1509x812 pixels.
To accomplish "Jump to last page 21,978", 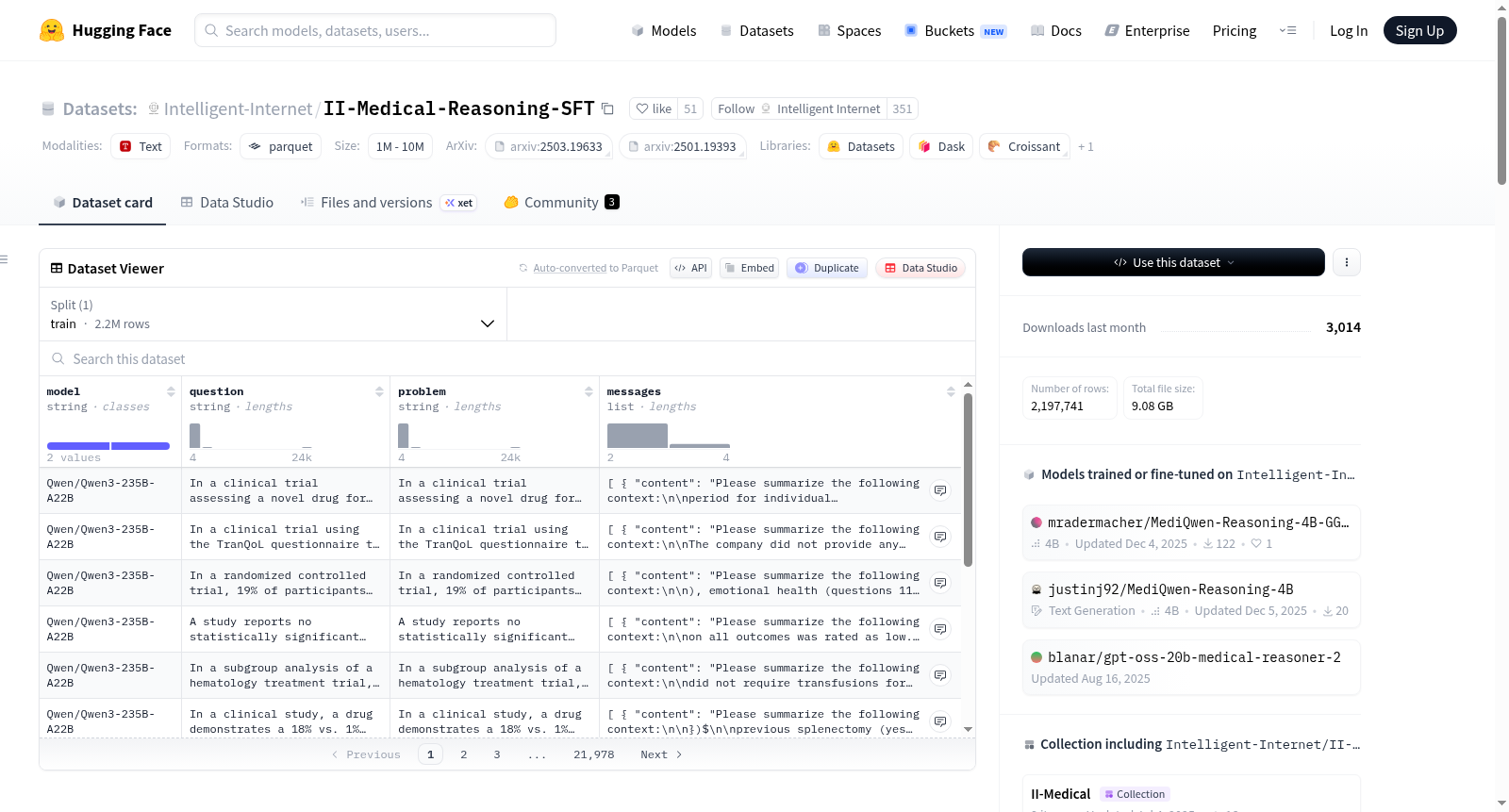I will 594,754.
